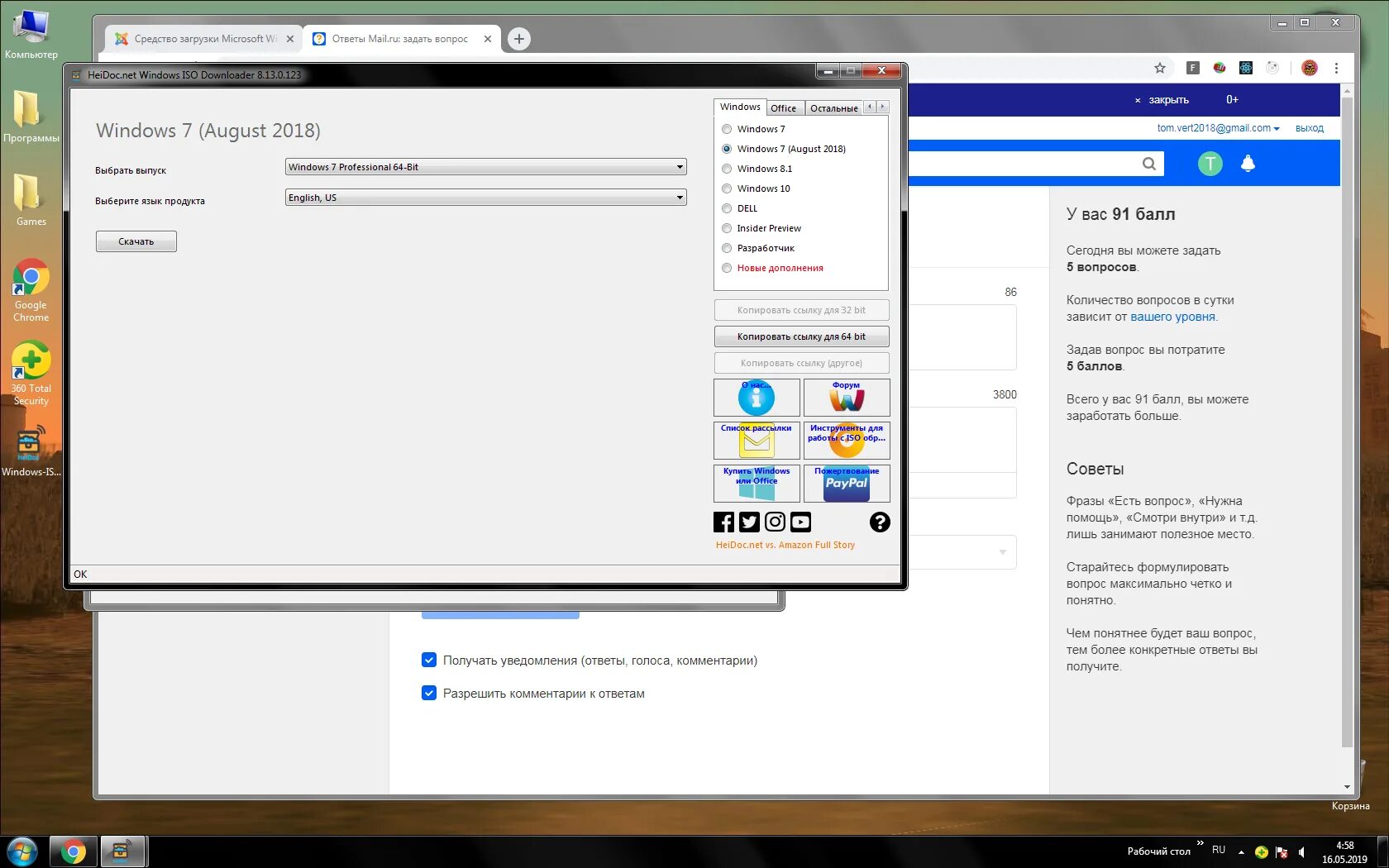Viewport: 1389px width, 868px height.
Task: Select the Windows 10 radio button
Action: [727, 188]
